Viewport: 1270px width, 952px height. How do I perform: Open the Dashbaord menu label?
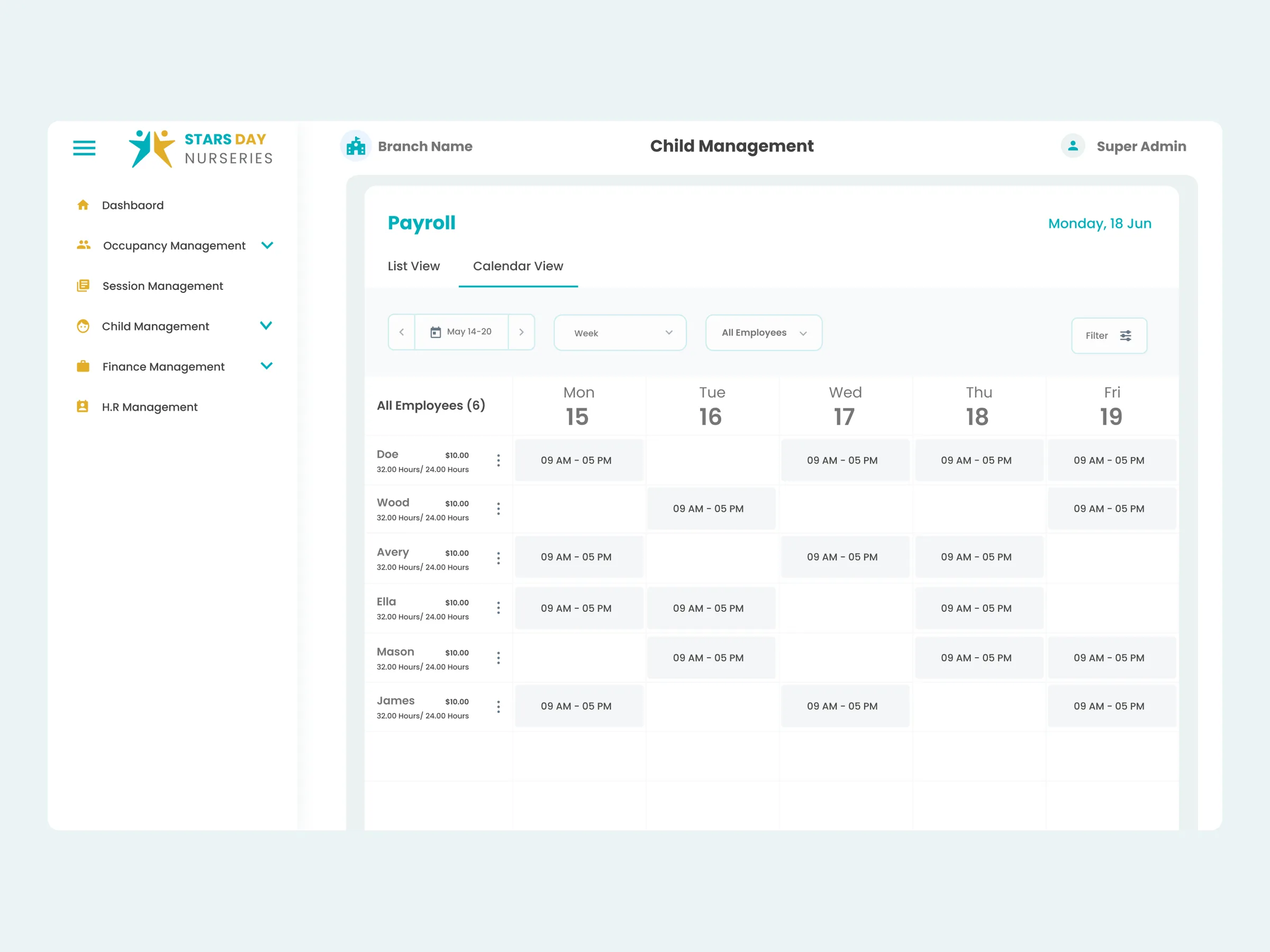tap(133, 205)
